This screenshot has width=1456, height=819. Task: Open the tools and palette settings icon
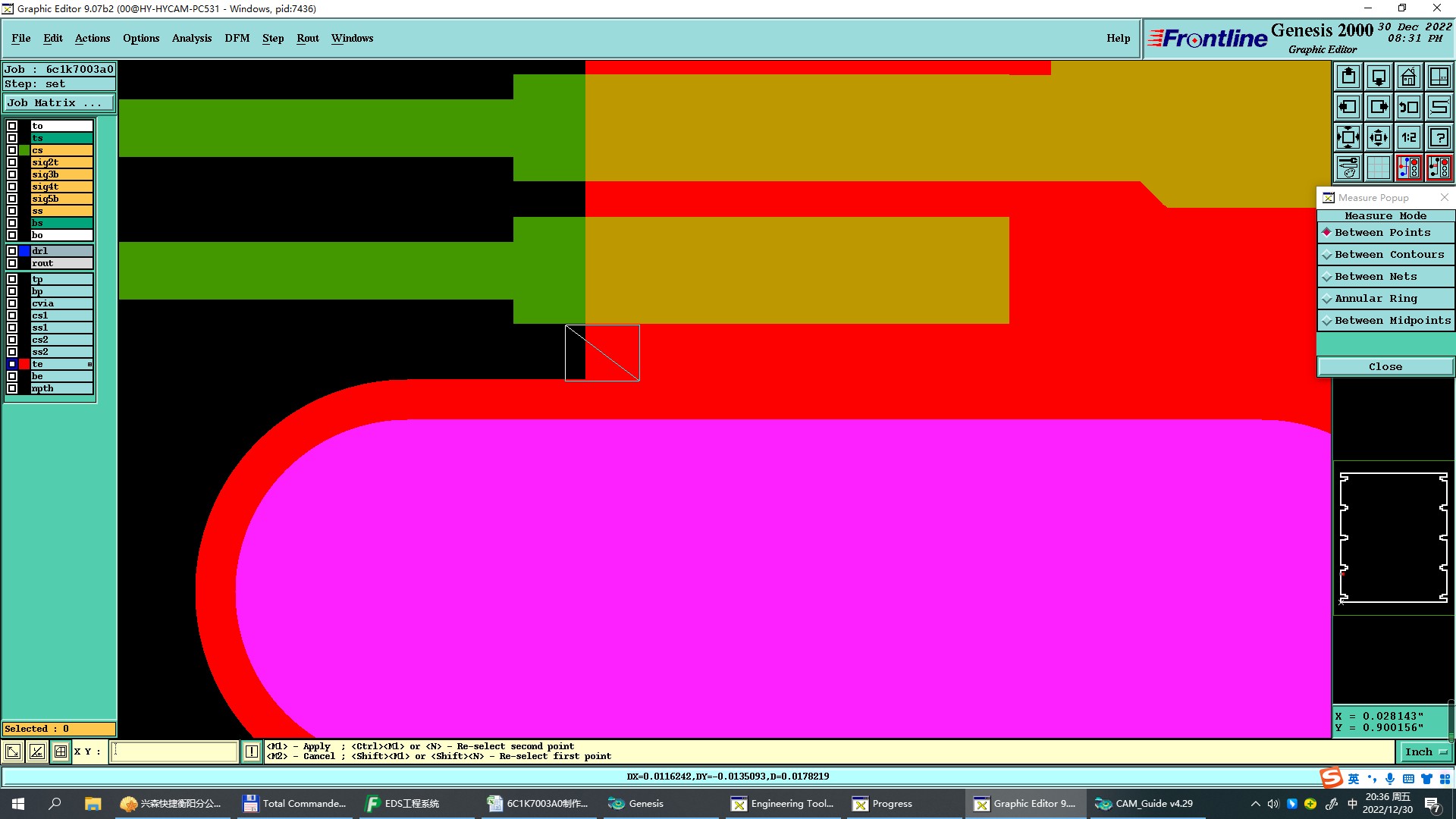coord(1348,168)
